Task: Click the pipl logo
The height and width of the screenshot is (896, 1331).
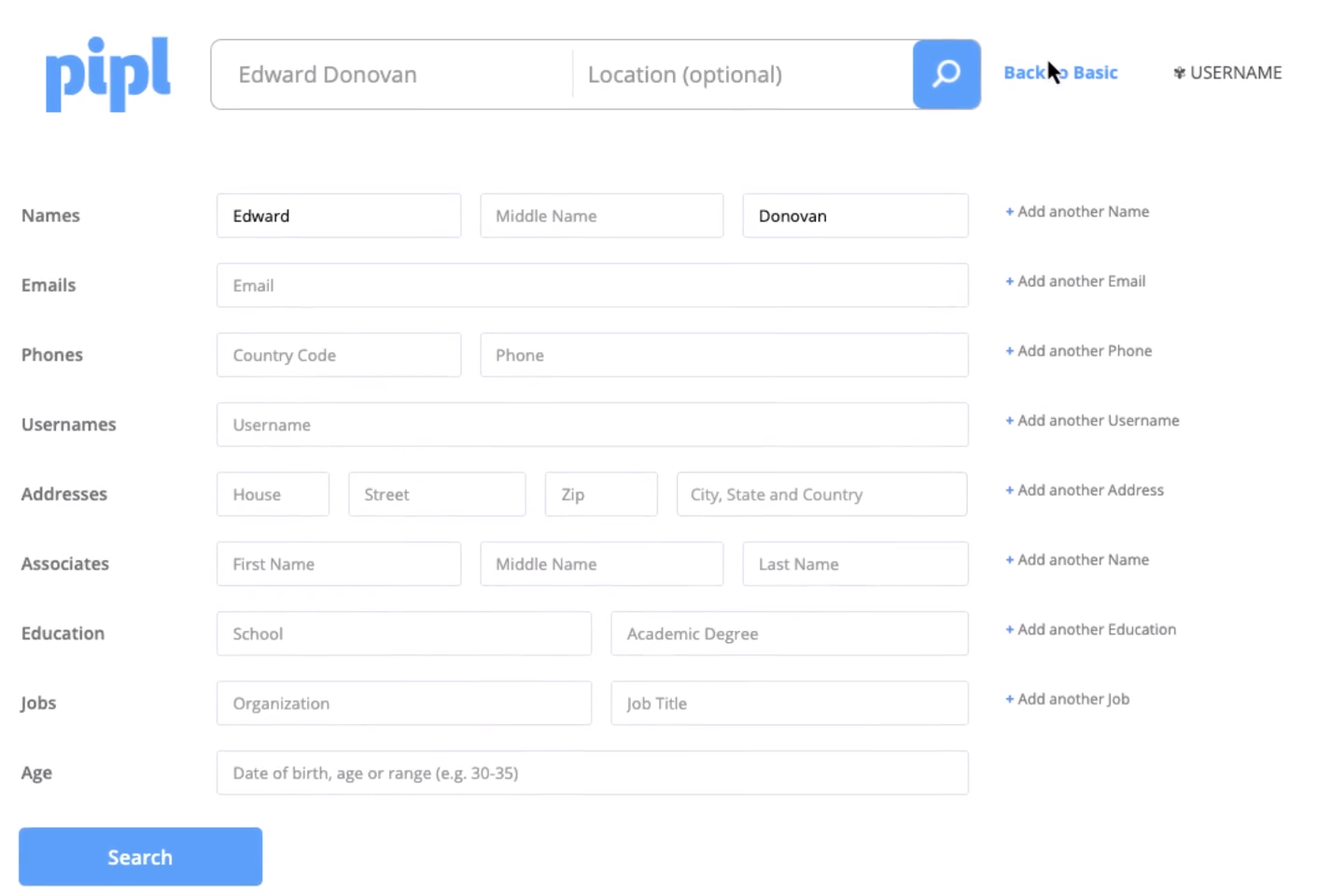Action: [x=107, y=74]
